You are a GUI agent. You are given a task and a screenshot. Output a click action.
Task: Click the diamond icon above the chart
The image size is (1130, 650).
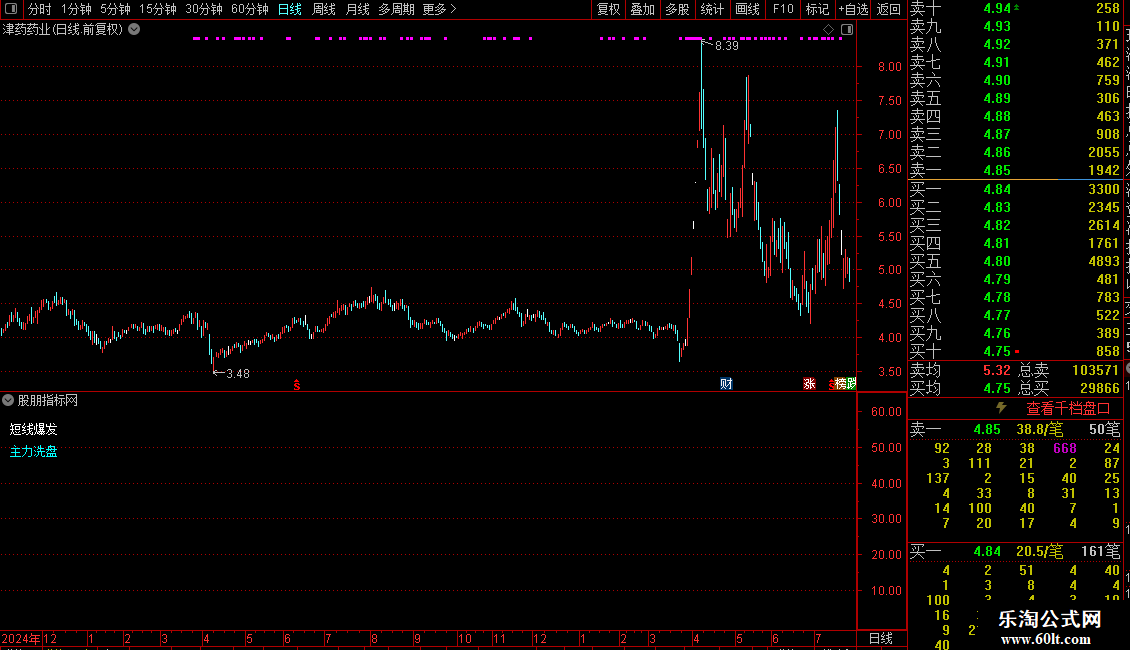829,30
